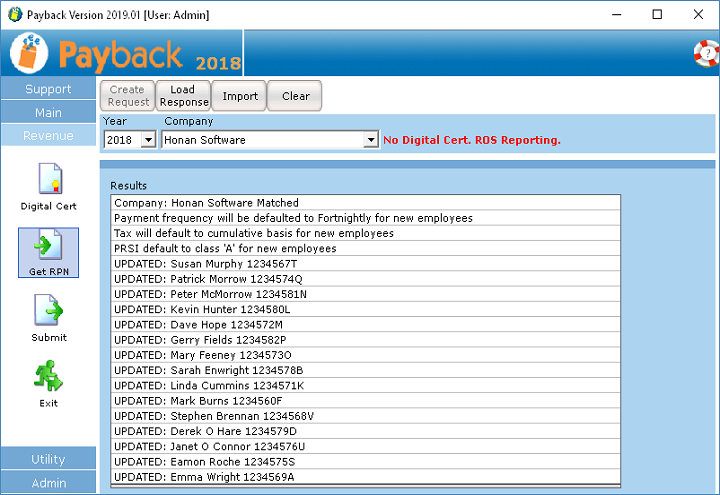Switch to the Main sidebar section
This screenshot has height=495, width=720.
point(48,113)
